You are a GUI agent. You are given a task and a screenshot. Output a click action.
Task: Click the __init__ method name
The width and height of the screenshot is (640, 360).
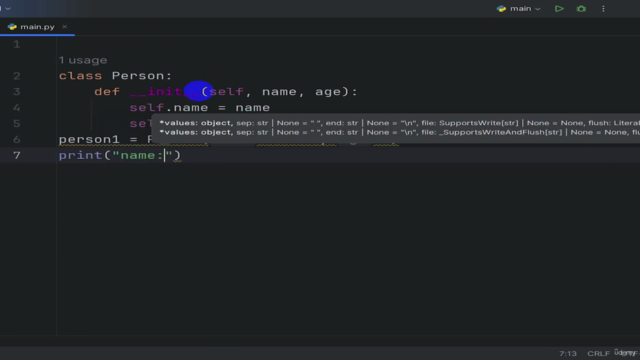point(164,91)
